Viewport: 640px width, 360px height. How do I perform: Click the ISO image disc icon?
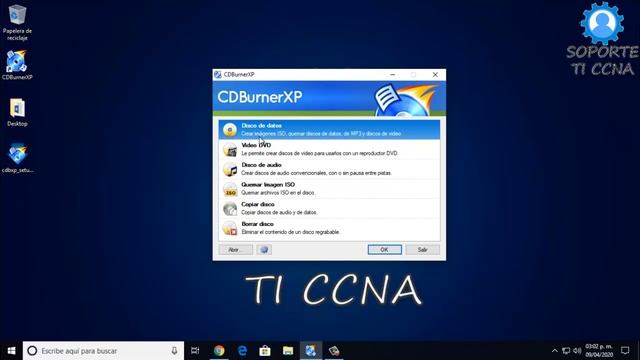(x=230, y=189)
